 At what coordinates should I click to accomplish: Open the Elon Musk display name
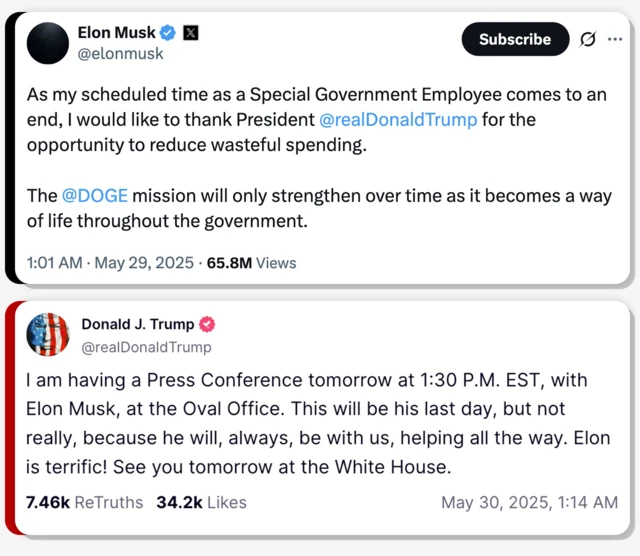point(116,32)
